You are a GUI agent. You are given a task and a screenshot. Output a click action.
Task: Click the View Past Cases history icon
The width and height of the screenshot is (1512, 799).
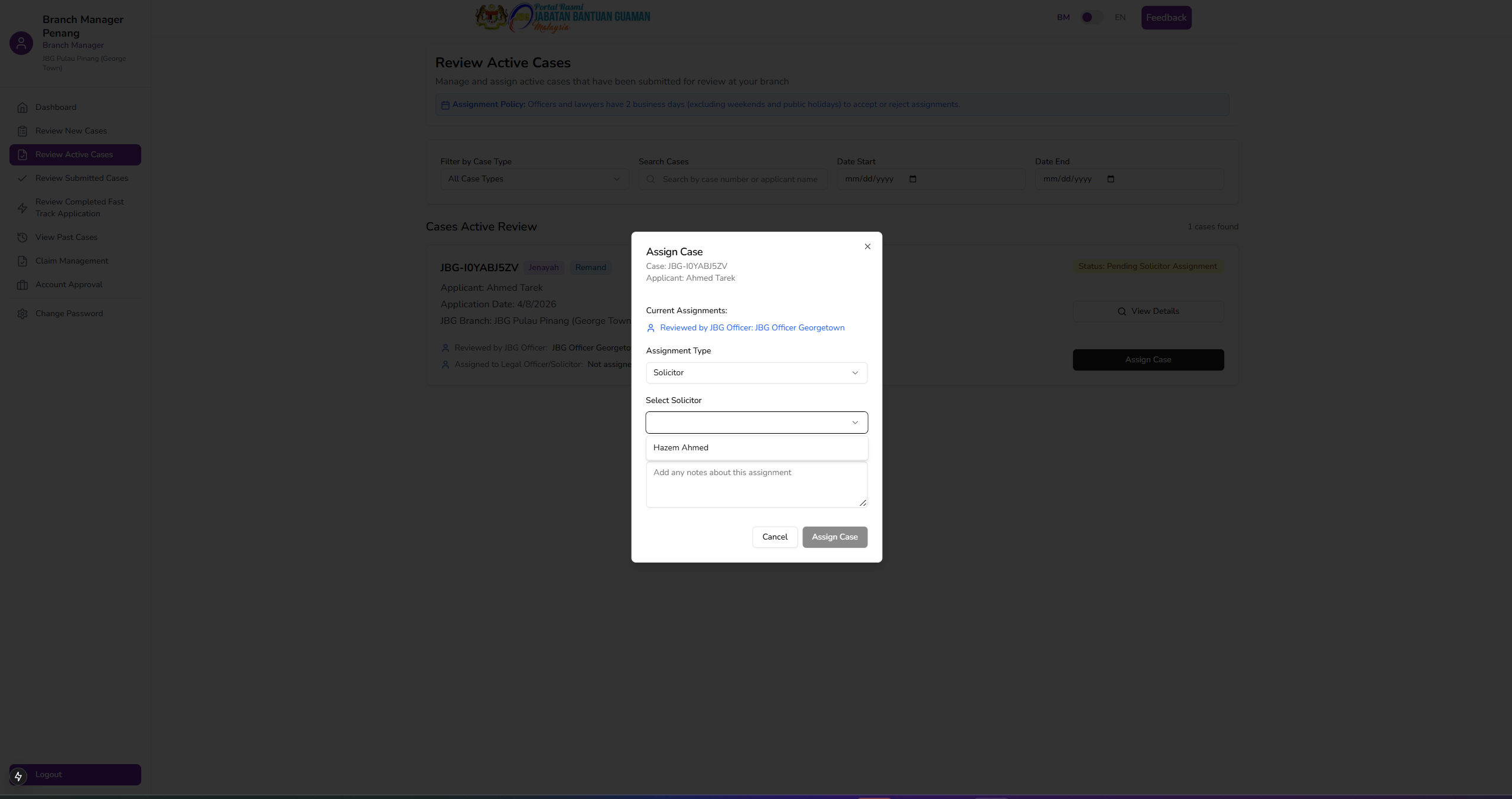pyautogui.click(x=22, y=238)
